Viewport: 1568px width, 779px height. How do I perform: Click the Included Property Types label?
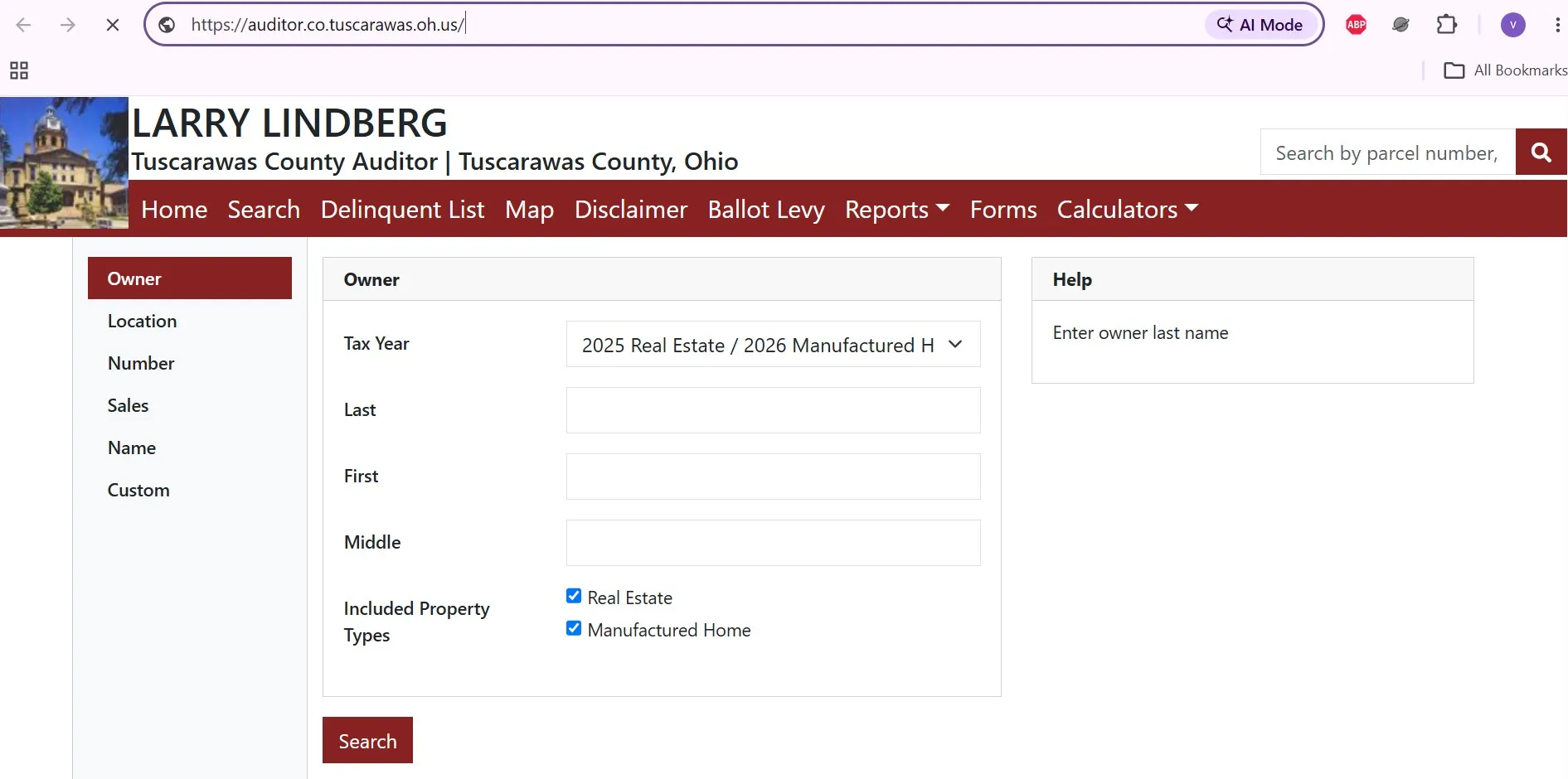tap(416, 622)
